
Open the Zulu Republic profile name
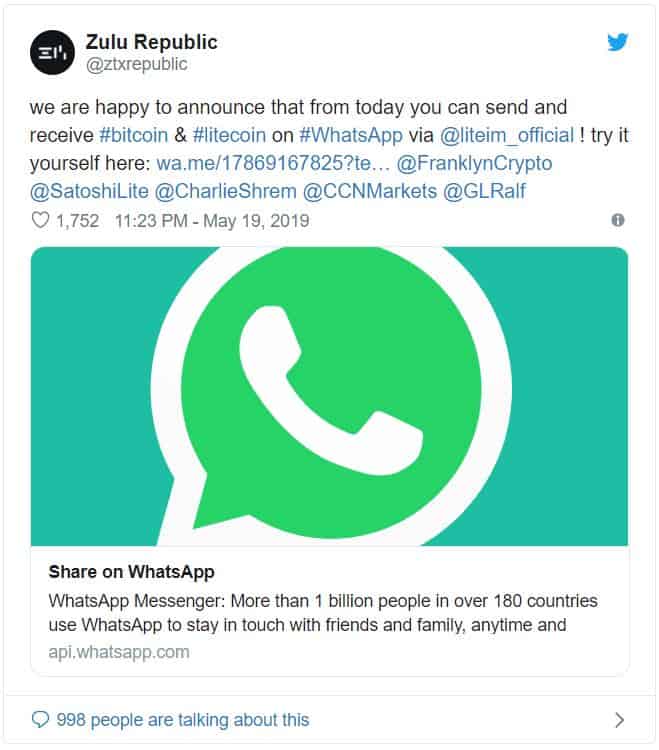[151, 43]
